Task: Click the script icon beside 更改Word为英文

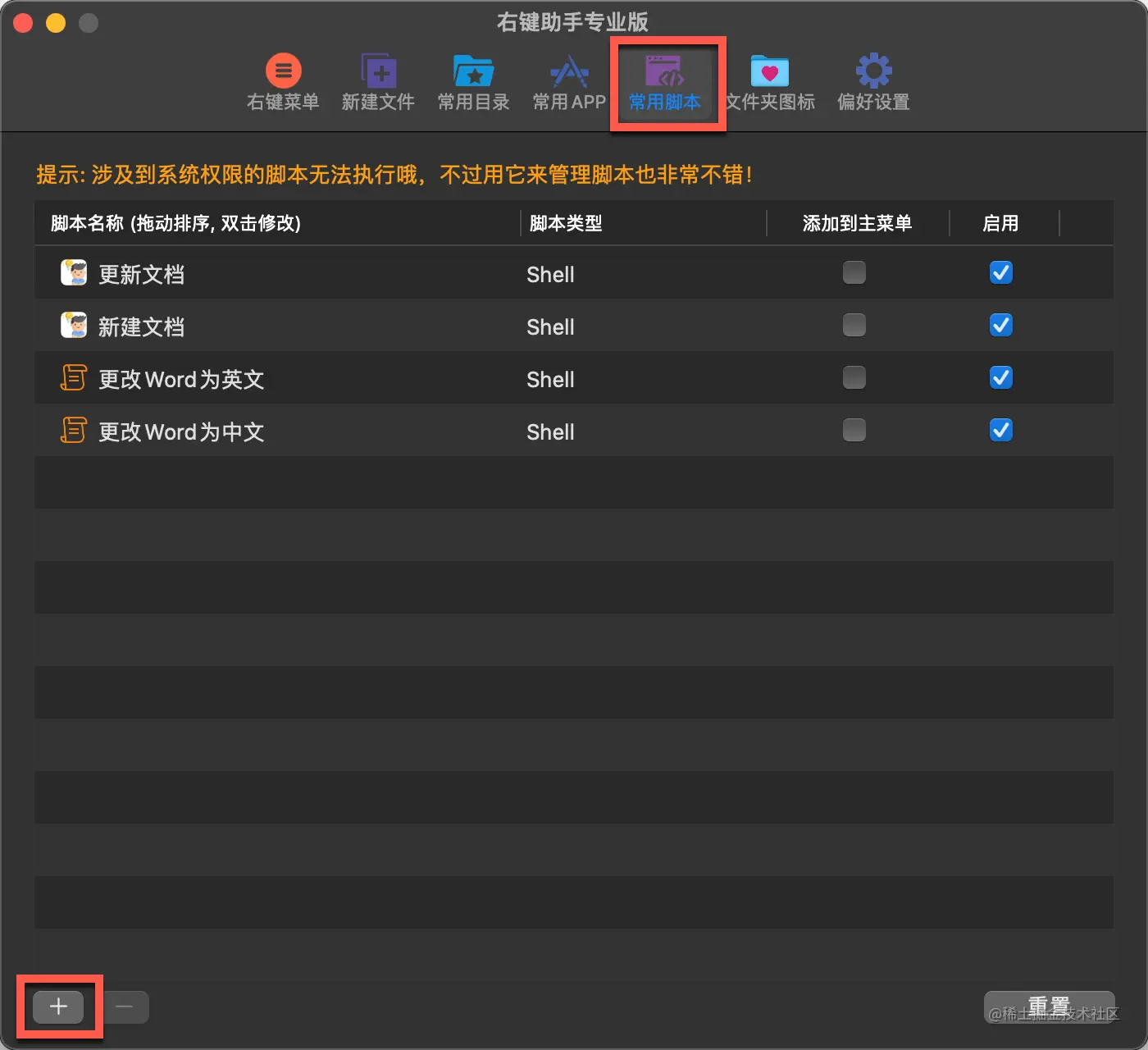Action: click(x=74, y=377)
